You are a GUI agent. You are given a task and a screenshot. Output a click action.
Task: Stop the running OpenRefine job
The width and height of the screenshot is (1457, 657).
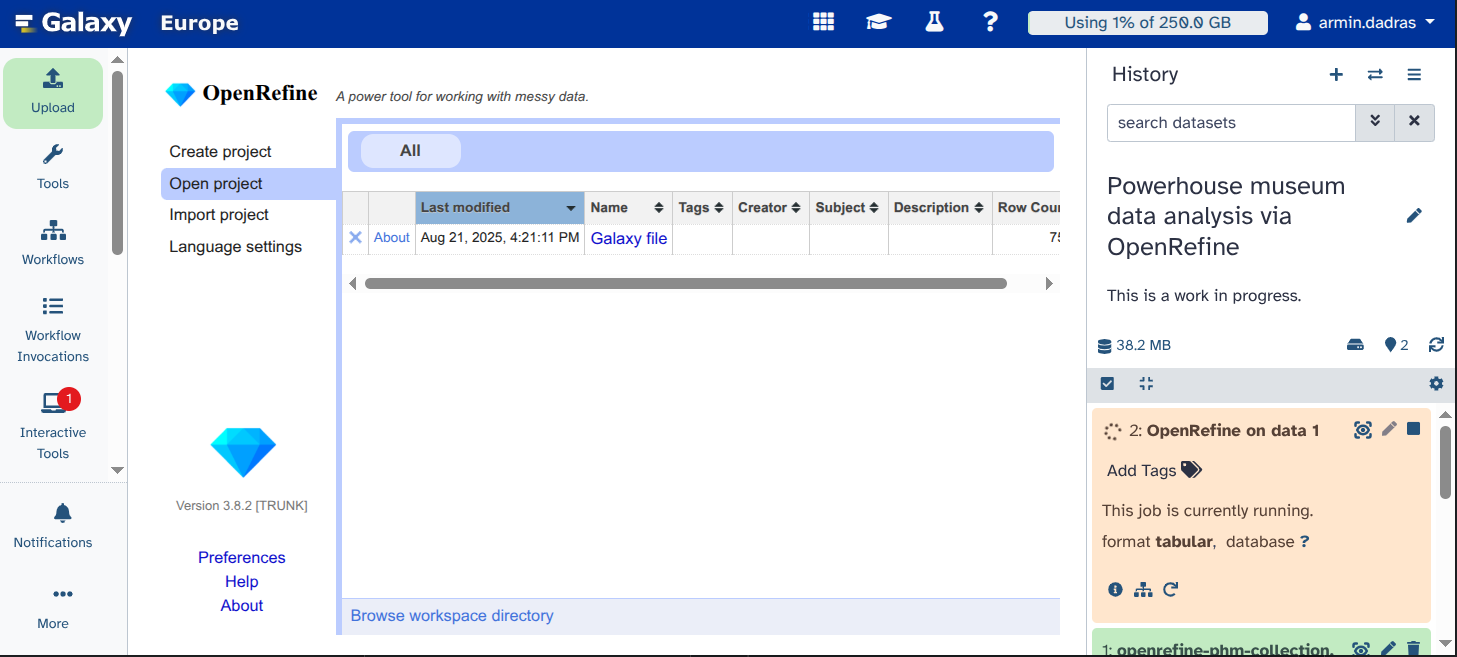click(1413, 429)
